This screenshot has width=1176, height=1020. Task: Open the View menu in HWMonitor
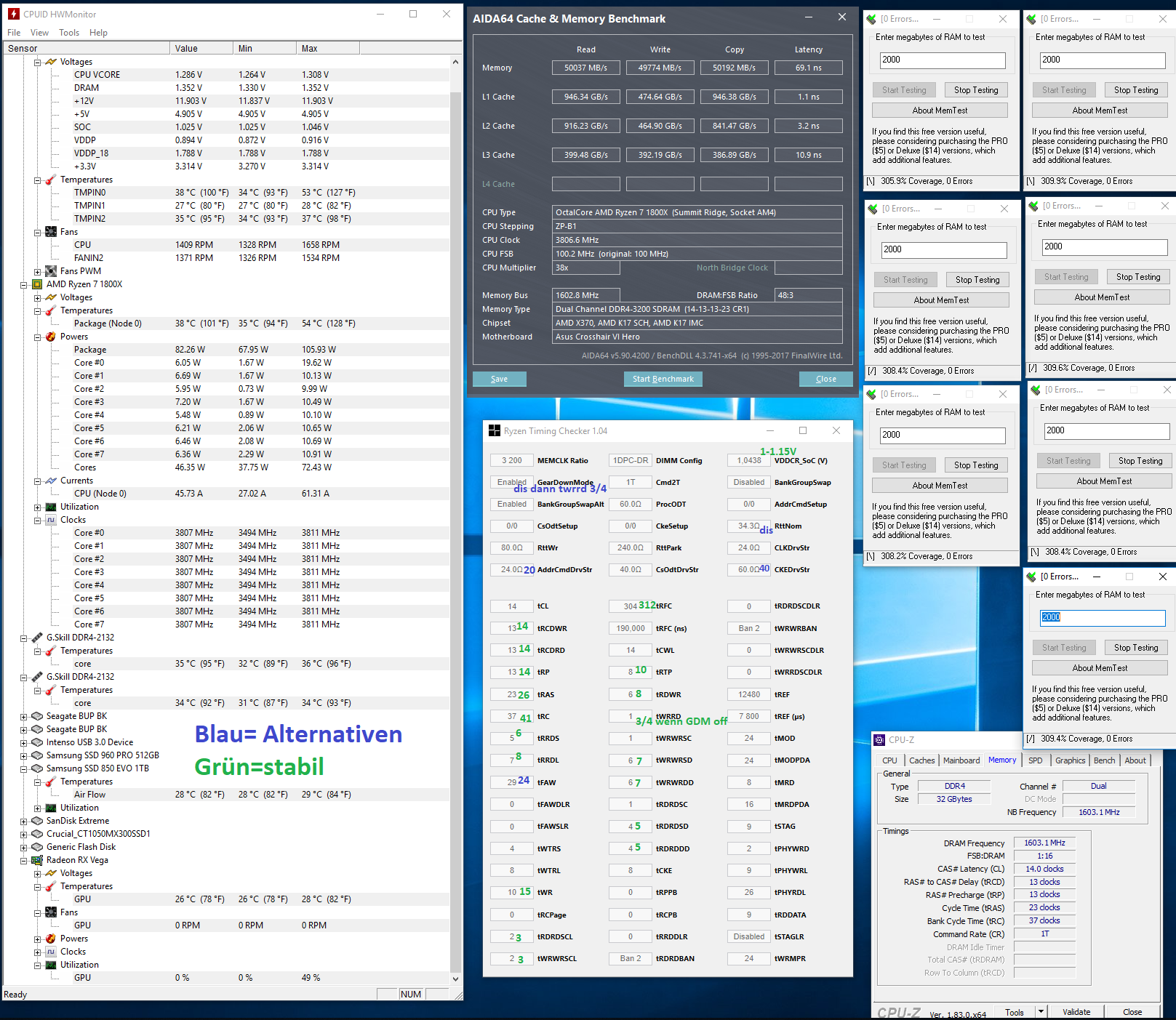pos(39,33)
